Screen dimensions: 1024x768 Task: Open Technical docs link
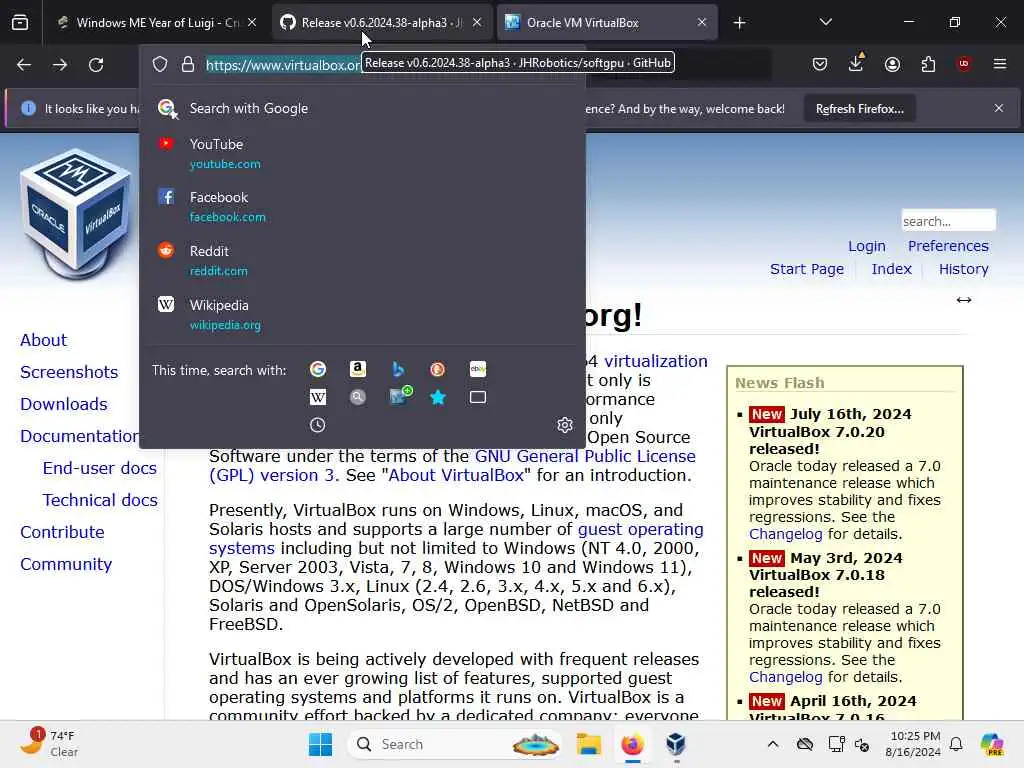tap(100, 500)
